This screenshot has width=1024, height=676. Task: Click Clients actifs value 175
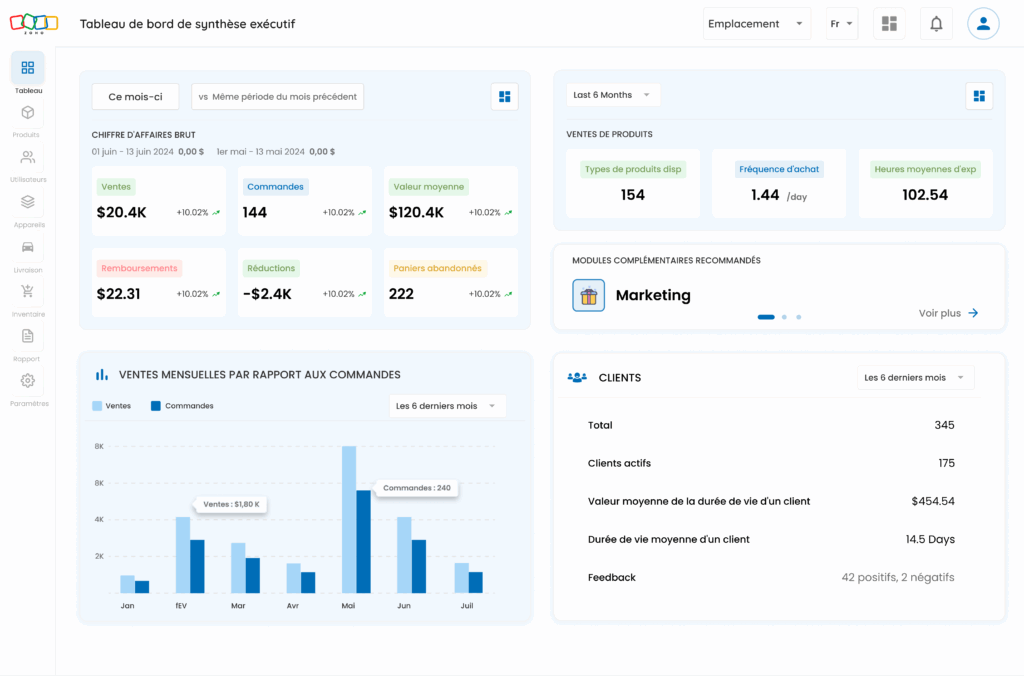click(x=946, y=463)
